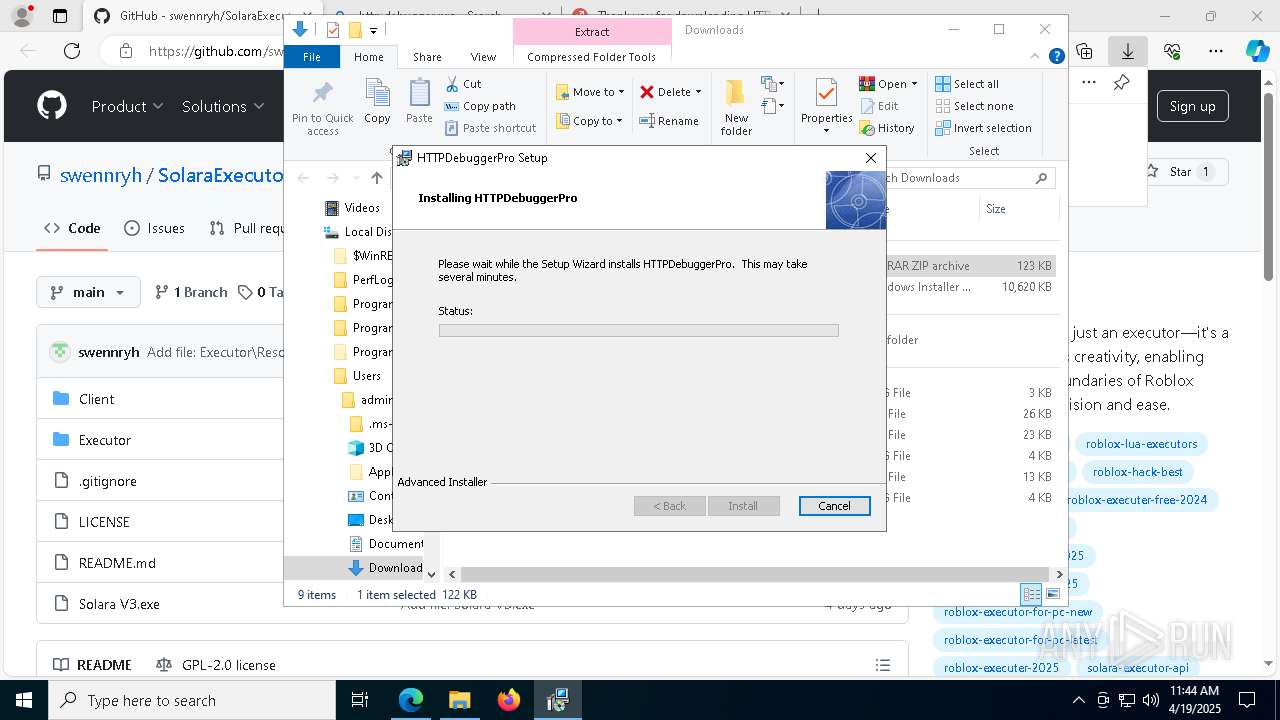Image resolution: width=1280 pixels, height=720 pixels.
Task: Collapse the Explorer ribbon with chevron
Action: tap(1036, 57)
